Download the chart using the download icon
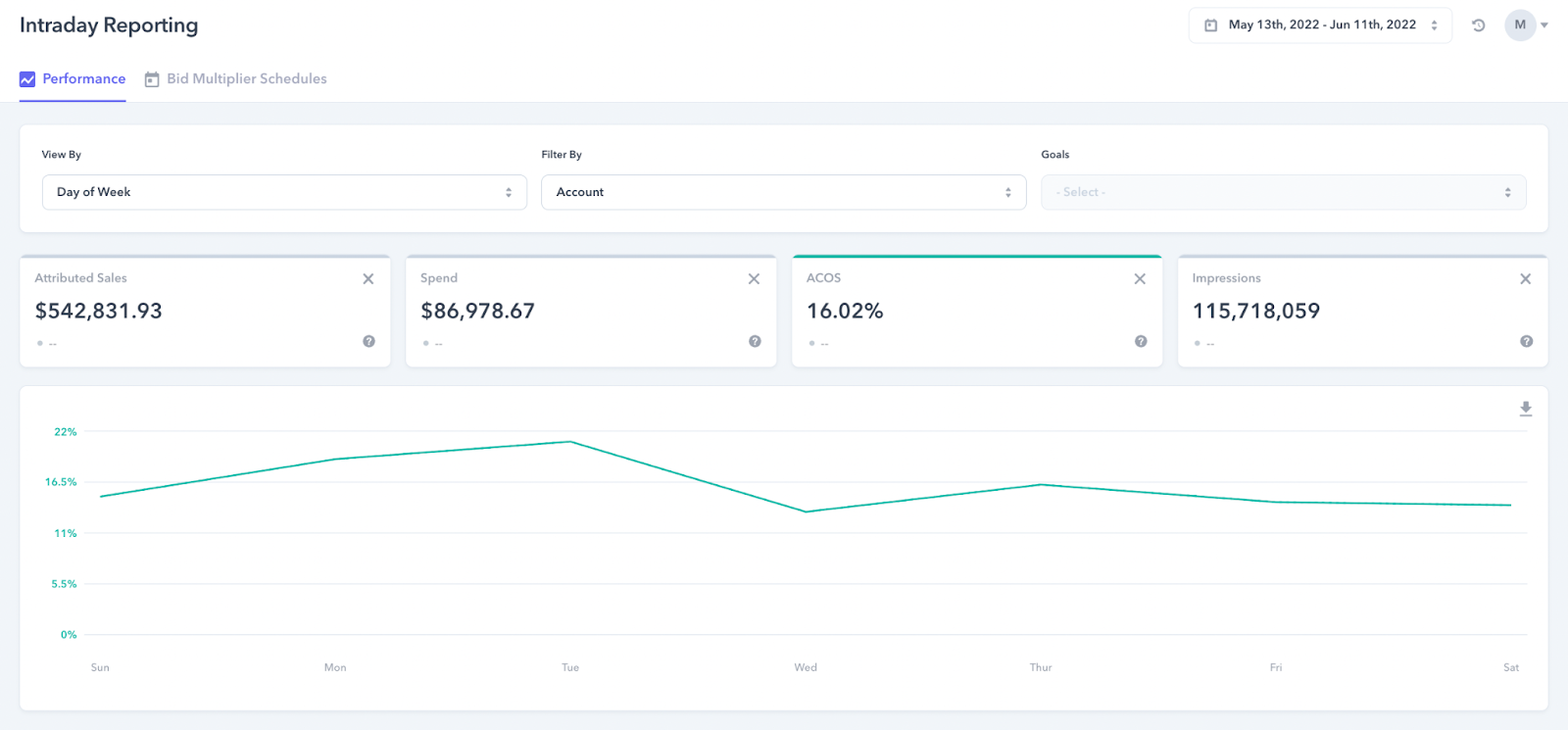1568x730 pixels. click(x=1526, y=409)
